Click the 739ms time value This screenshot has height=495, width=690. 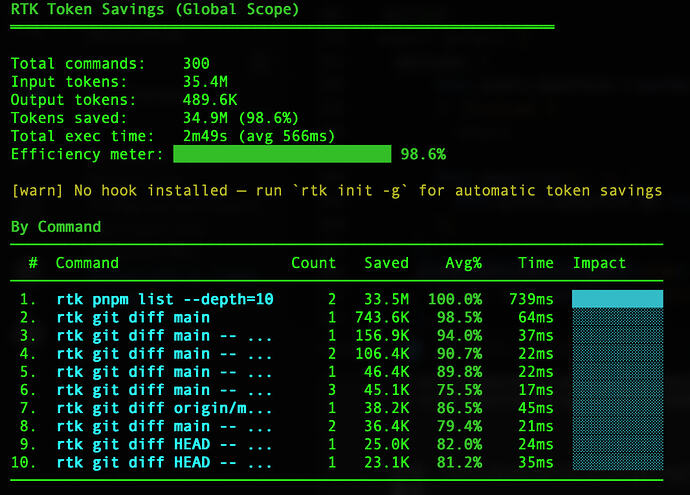[x=531, y=299]
